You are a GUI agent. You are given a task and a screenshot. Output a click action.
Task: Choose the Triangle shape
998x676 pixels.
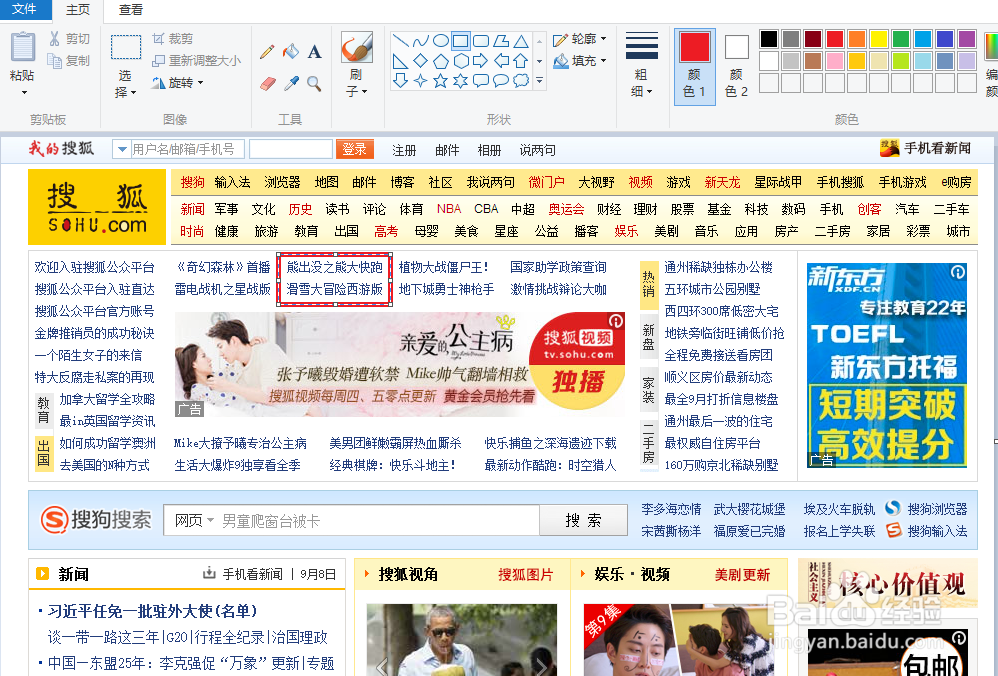coord(521,41)
